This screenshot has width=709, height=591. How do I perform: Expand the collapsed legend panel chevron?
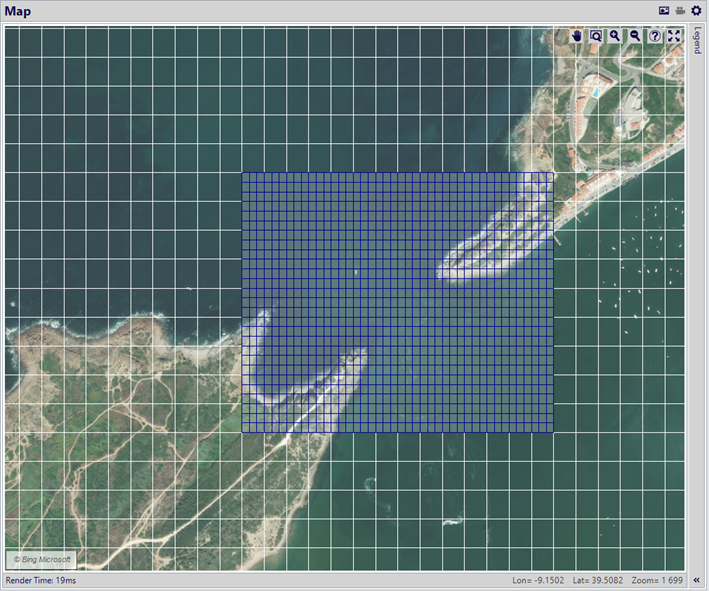[x=698, y=580]
